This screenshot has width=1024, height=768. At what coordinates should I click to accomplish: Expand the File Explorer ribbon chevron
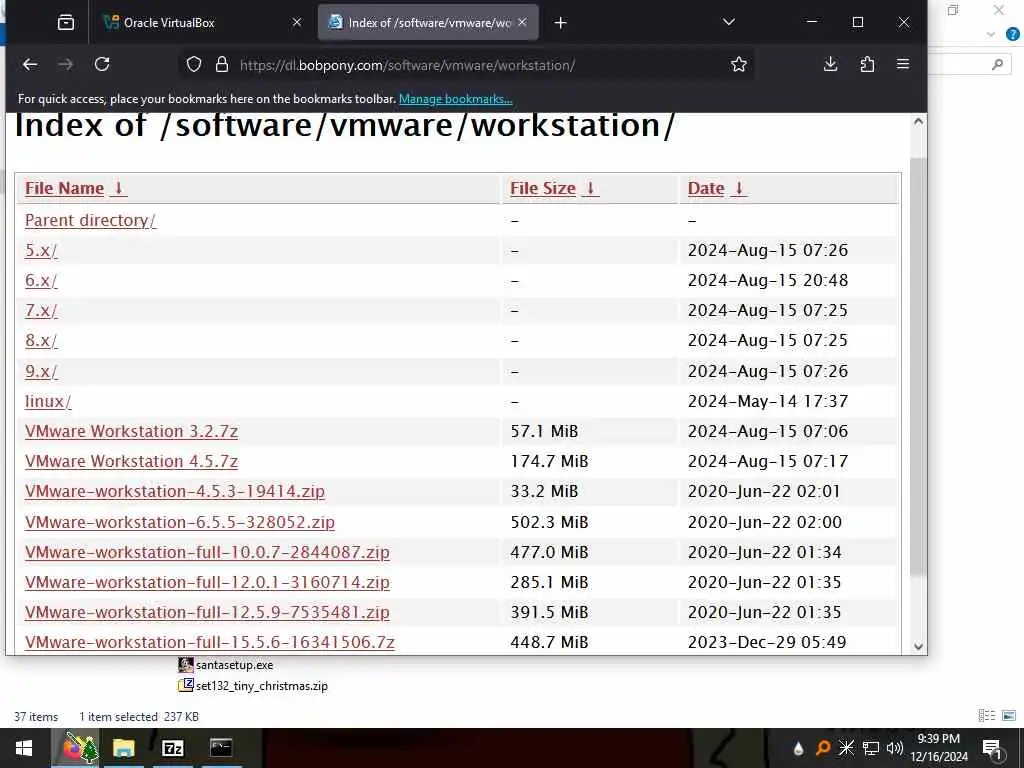[x=991, y=35]
